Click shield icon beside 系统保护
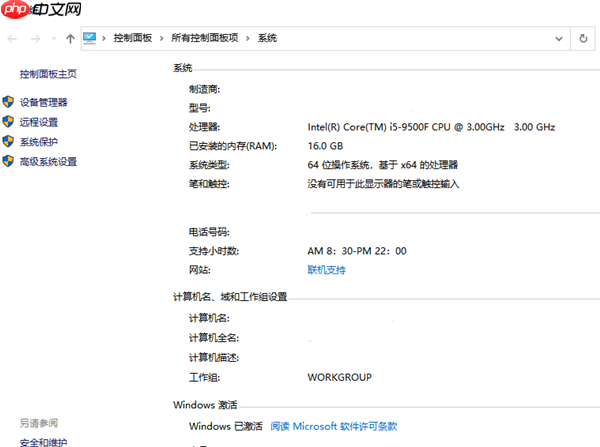This screenshot has width=600, height=447. click(8, 141)
